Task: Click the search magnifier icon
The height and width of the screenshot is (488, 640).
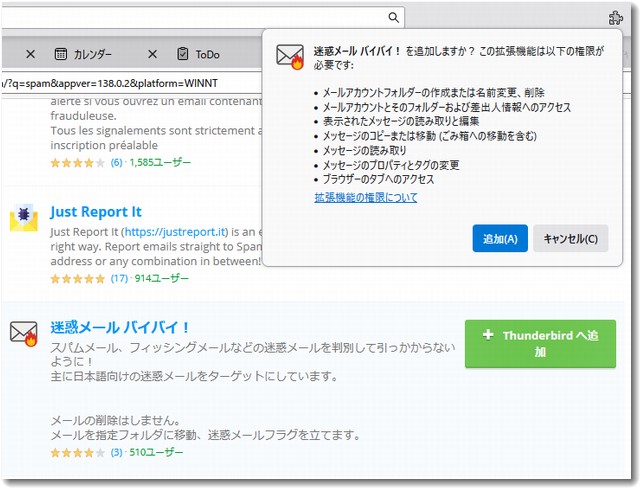Action: click(393, 18)
